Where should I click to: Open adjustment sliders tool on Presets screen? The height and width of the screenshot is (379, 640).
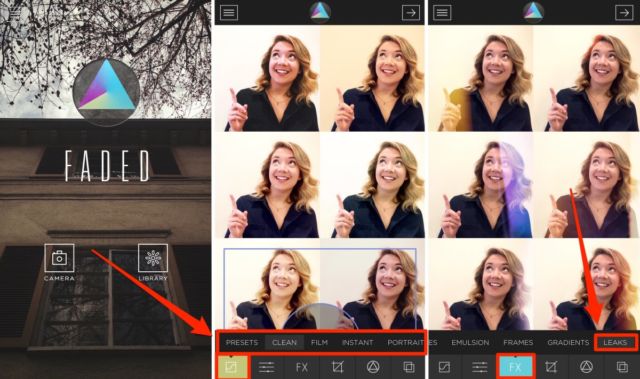click(x=267, y=367)
